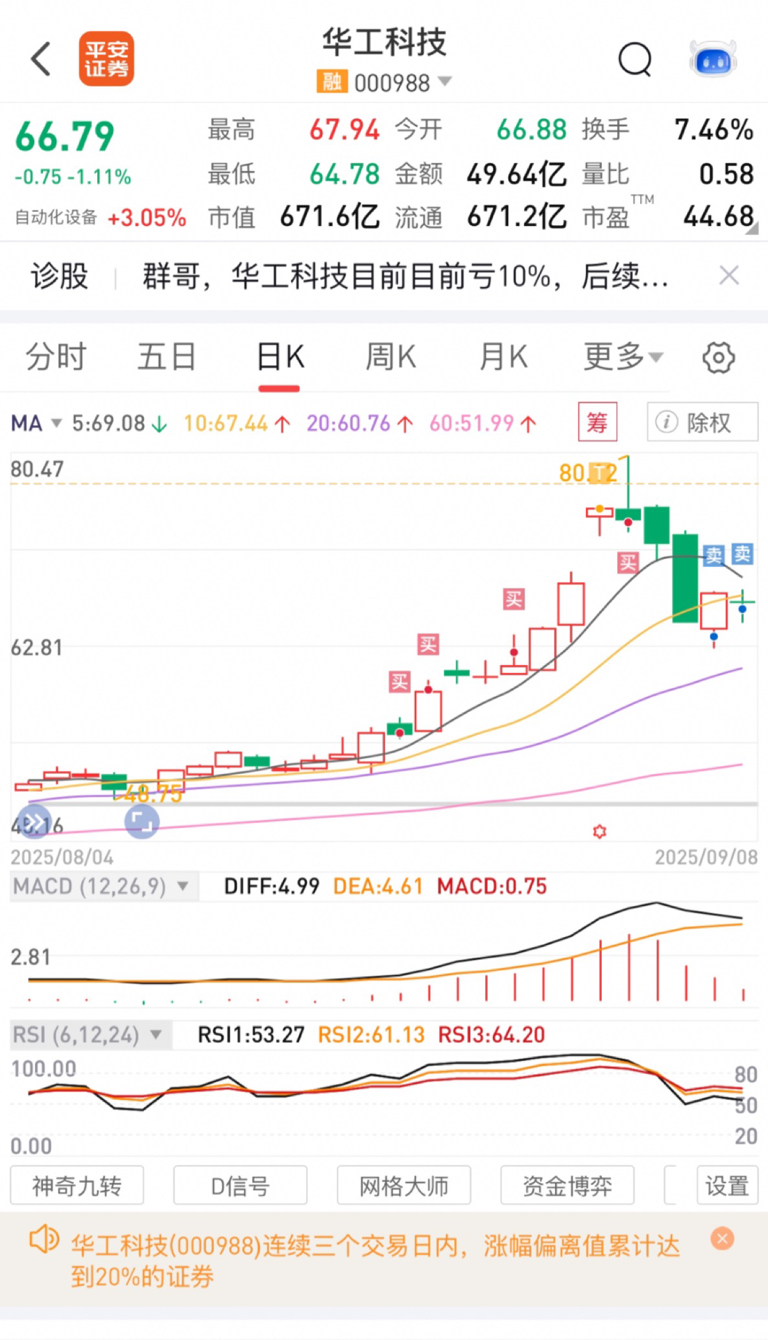Expand the 更多 chart period dropdown
Image resolution: width=768 pixels, height=1340 pixels.
623,356
